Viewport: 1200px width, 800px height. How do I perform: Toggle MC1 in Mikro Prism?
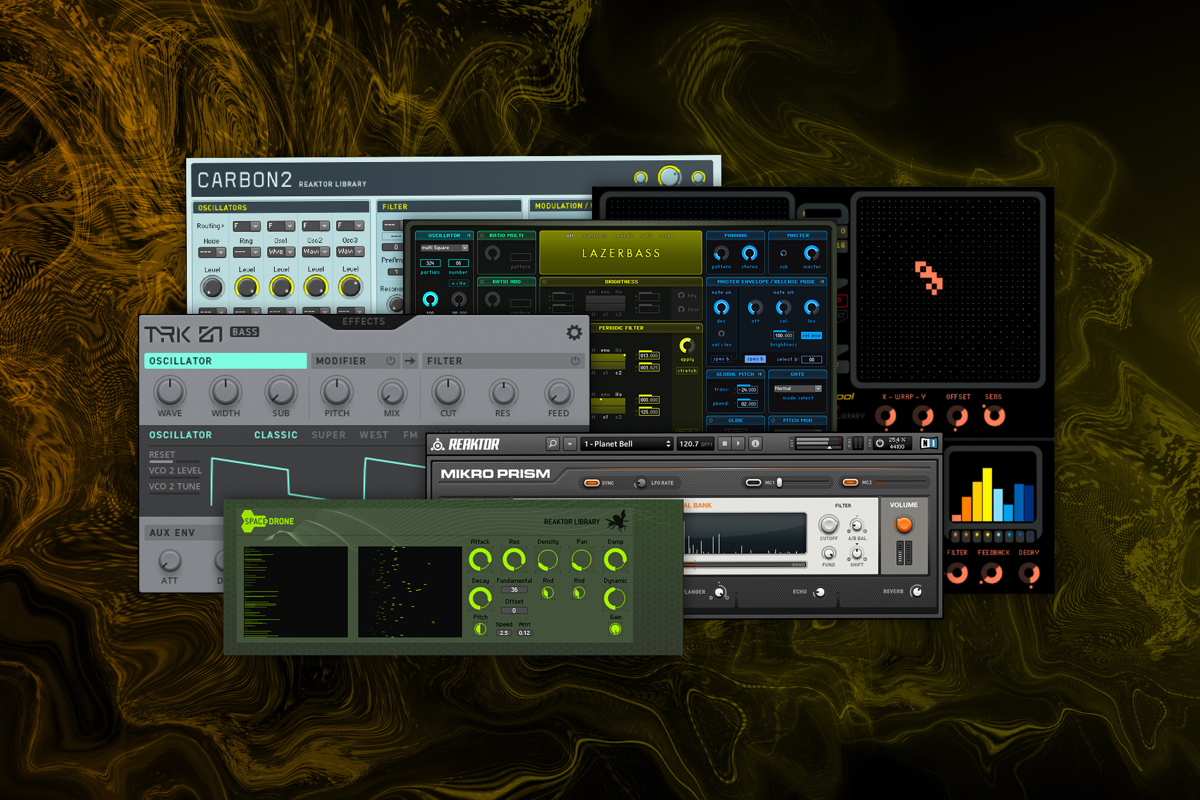click(753, 483)
